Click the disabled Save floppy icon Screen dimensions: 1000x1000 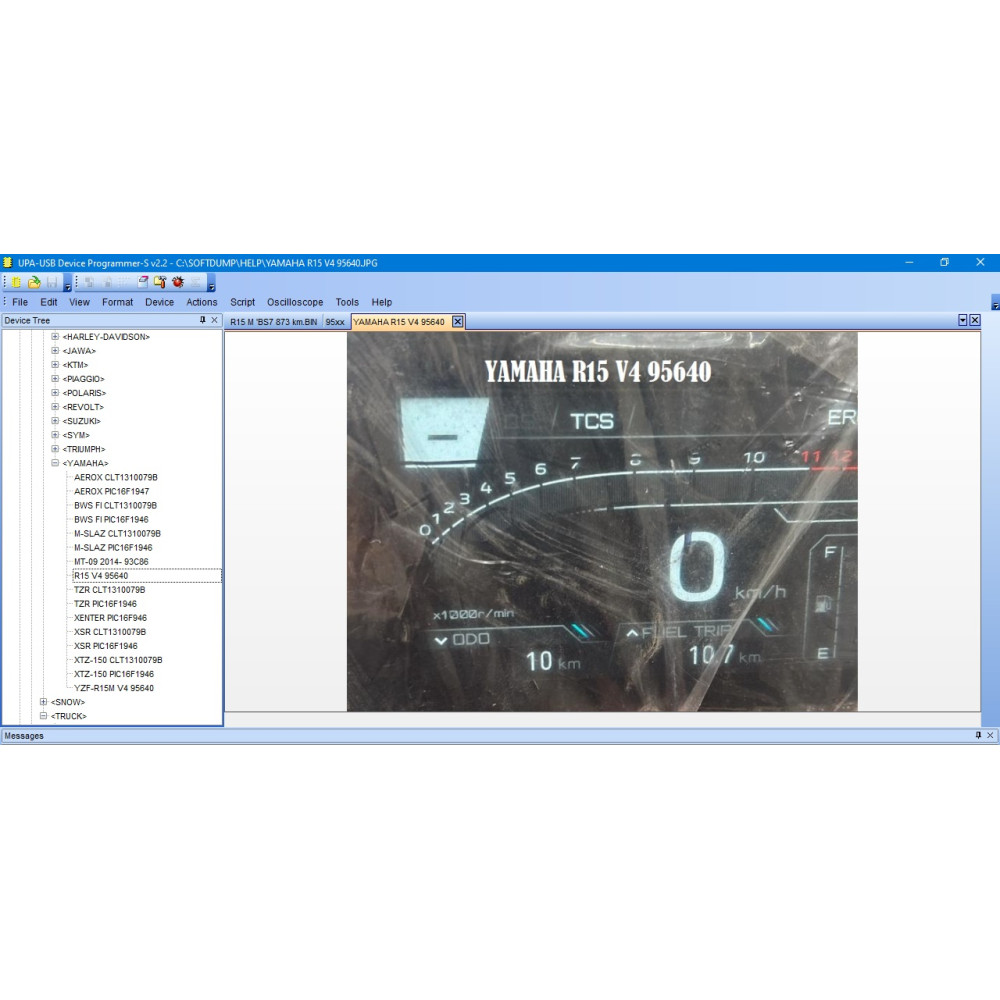pos(52,282)
